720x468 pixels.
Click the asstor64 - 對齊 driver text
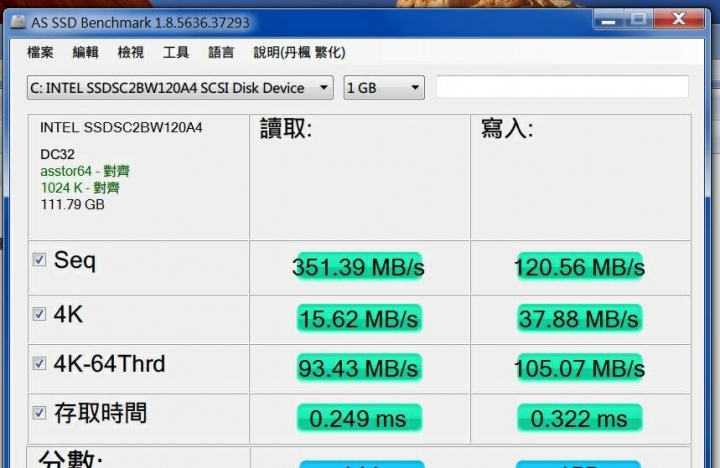[x=85, y=171]
